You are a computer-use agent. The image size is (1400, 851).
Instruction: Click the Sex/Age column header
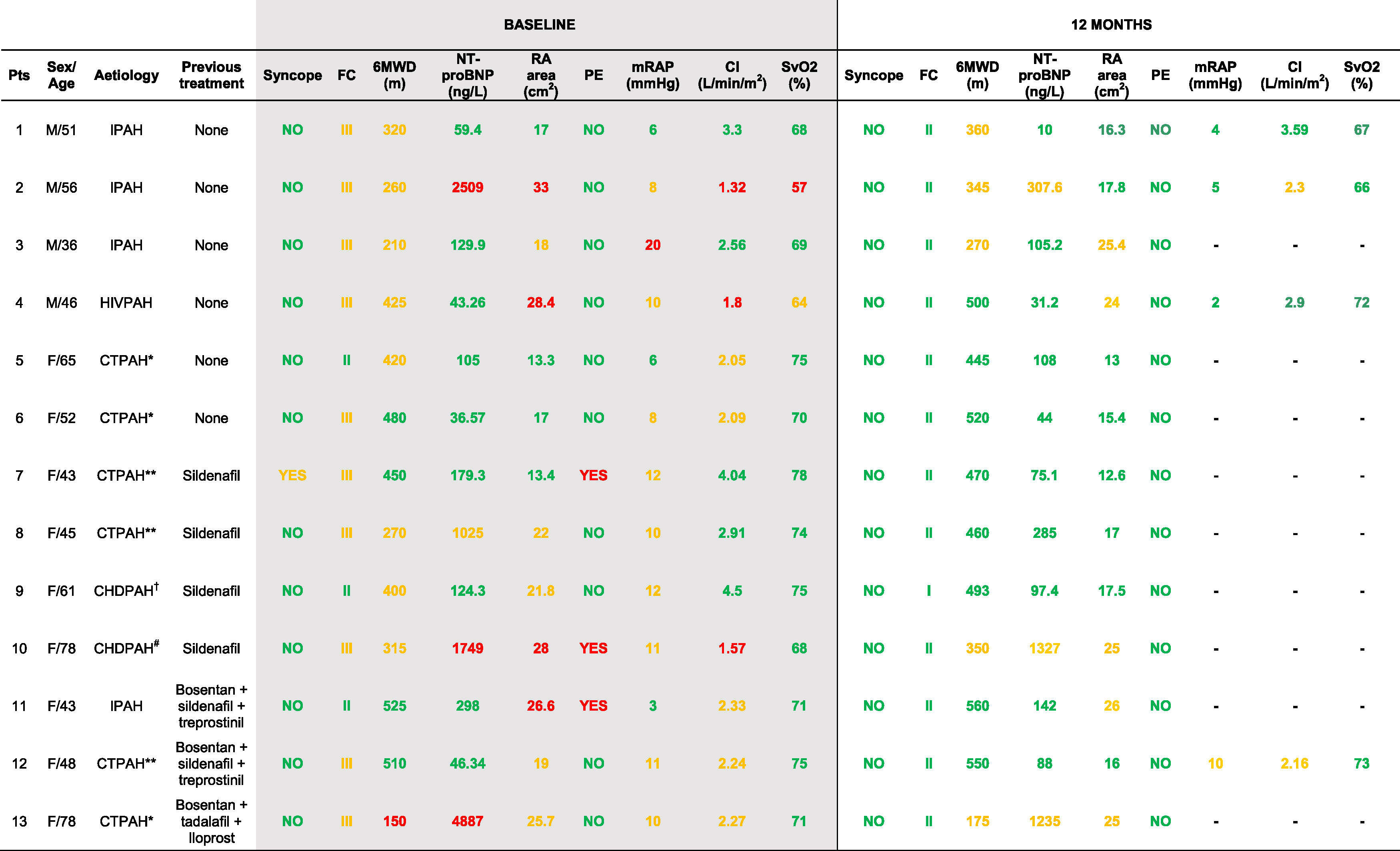coord(61,75)
